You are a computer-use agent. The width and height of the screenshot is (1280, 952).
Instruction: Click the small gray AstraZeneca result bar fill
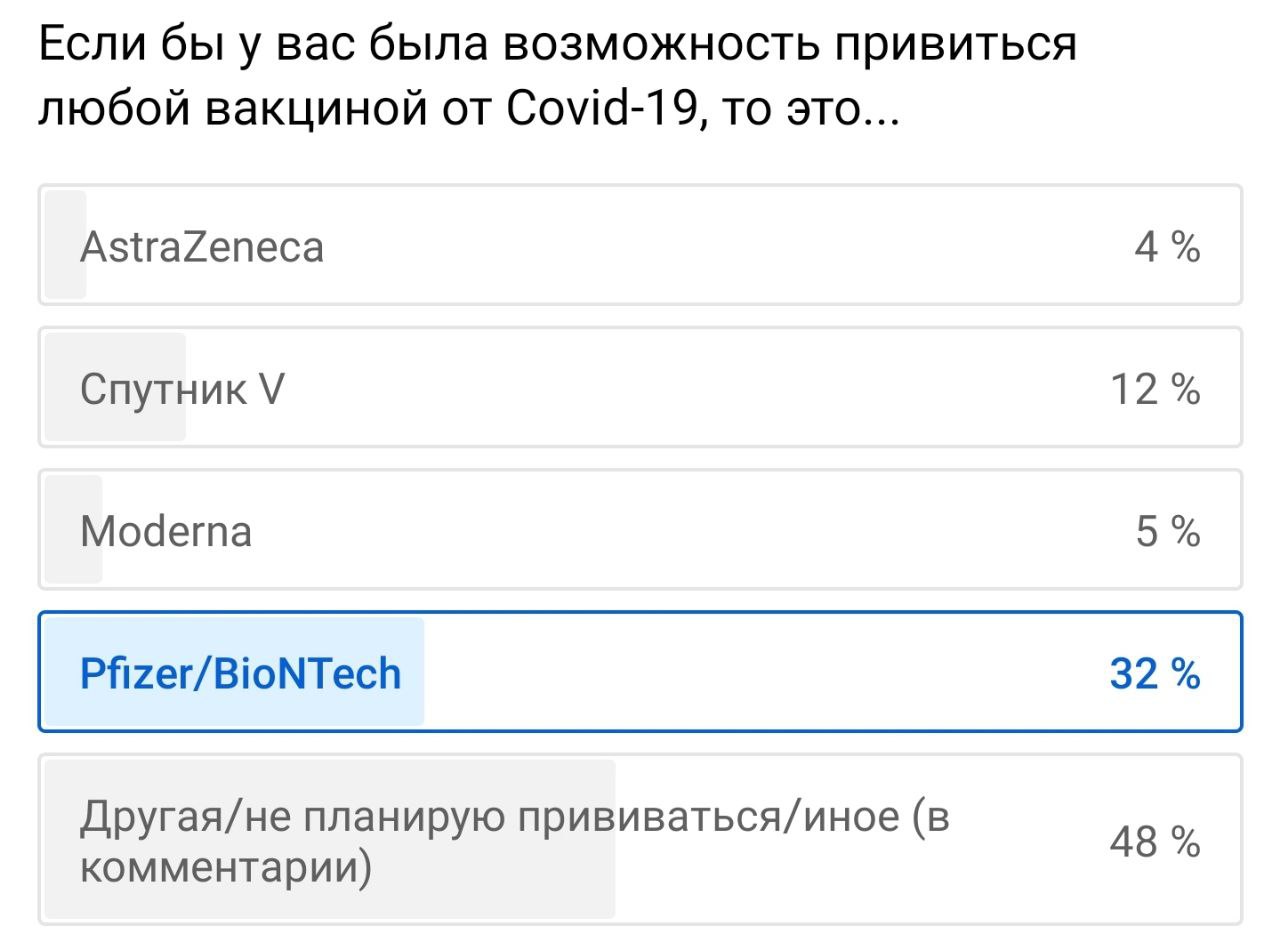click(66, 245)
